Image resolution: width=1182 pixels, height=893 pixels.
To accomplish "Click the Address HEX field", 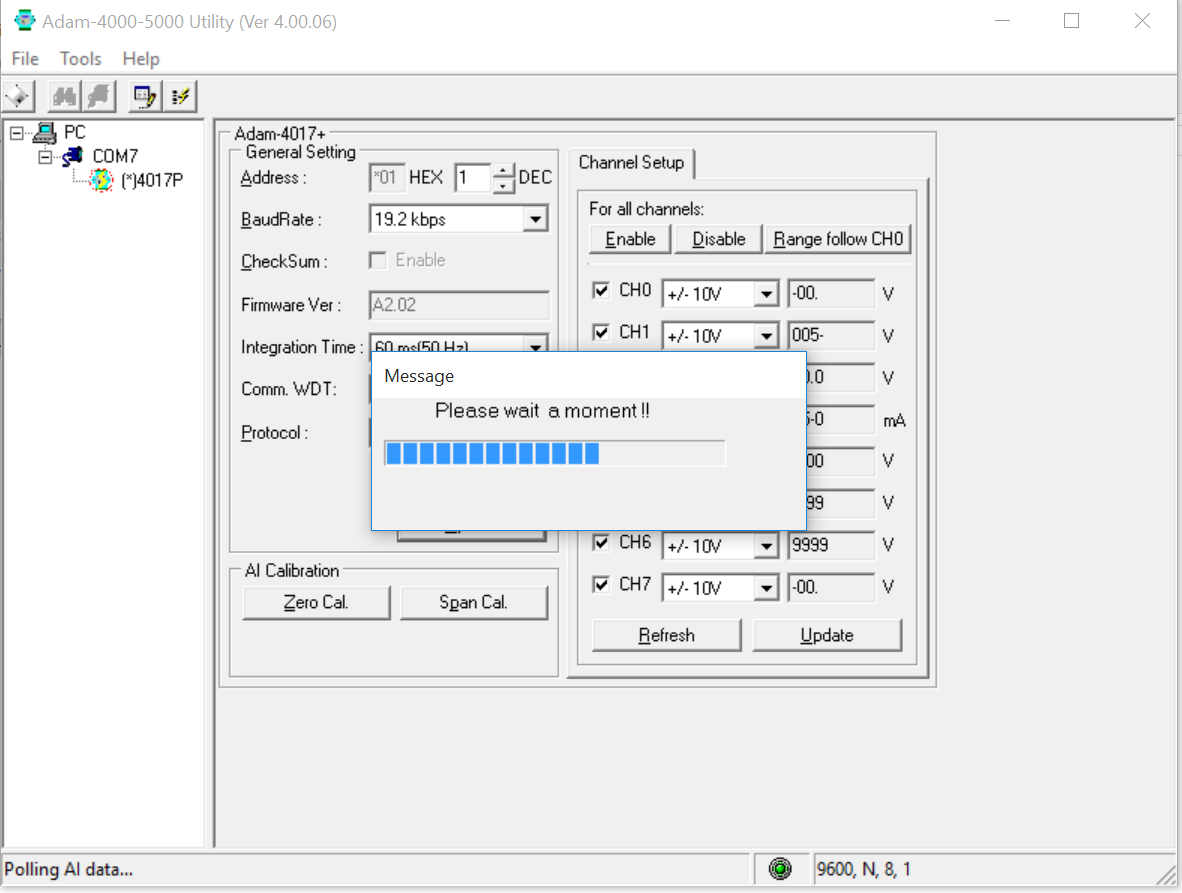I will click(x=387, y=178).
